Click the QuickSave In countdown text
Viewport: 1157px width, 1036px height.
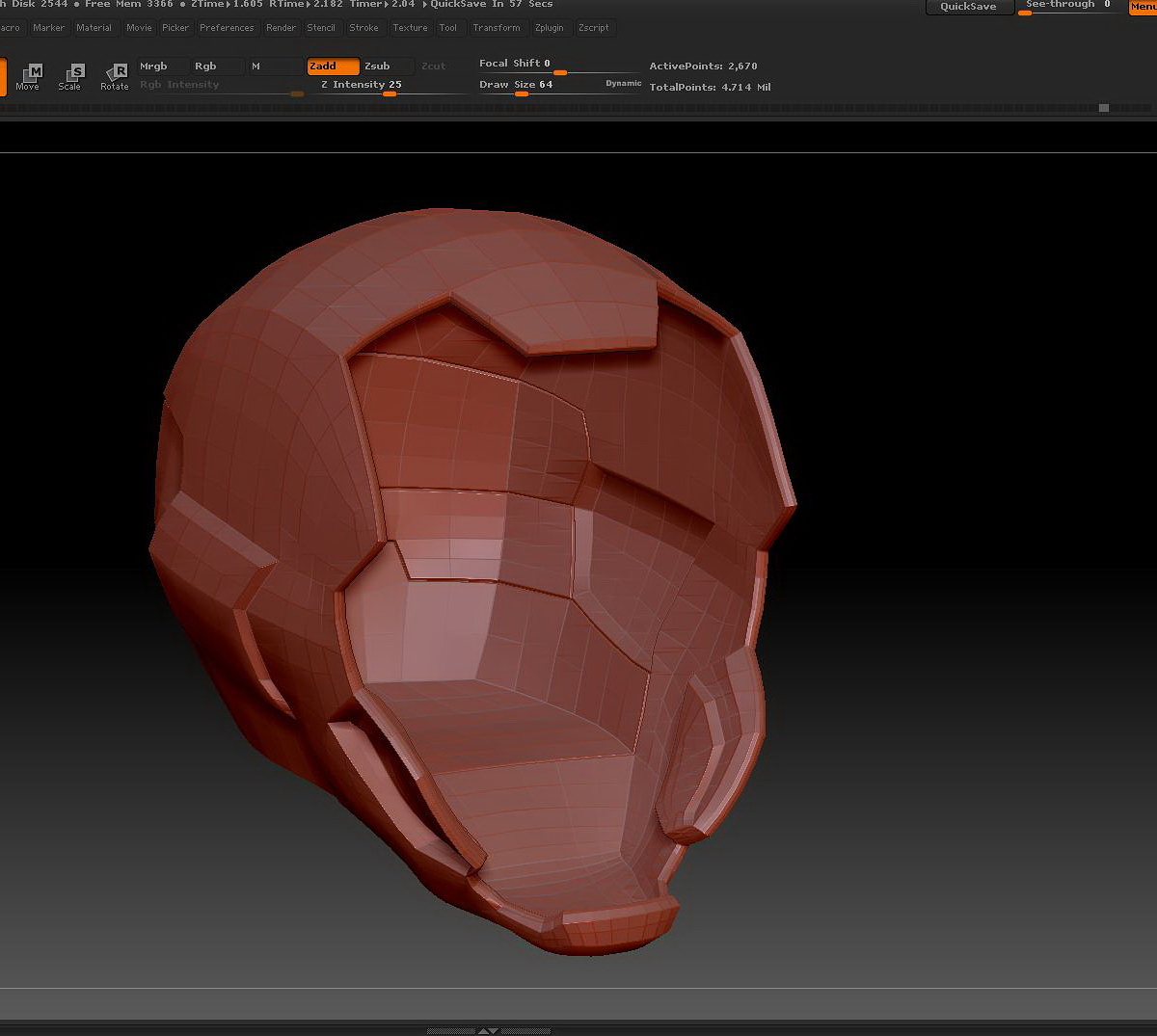tap(492, 5)
